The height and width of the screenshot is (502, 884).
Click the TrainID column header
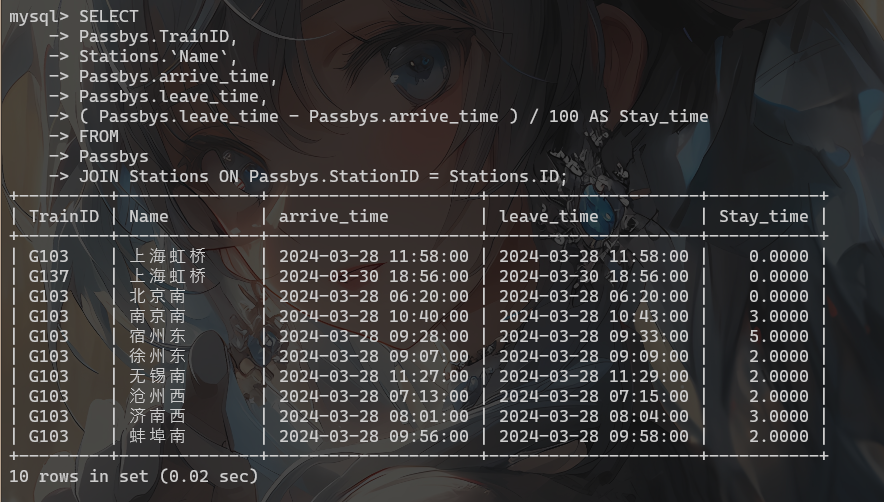click(x=64, y=216)
